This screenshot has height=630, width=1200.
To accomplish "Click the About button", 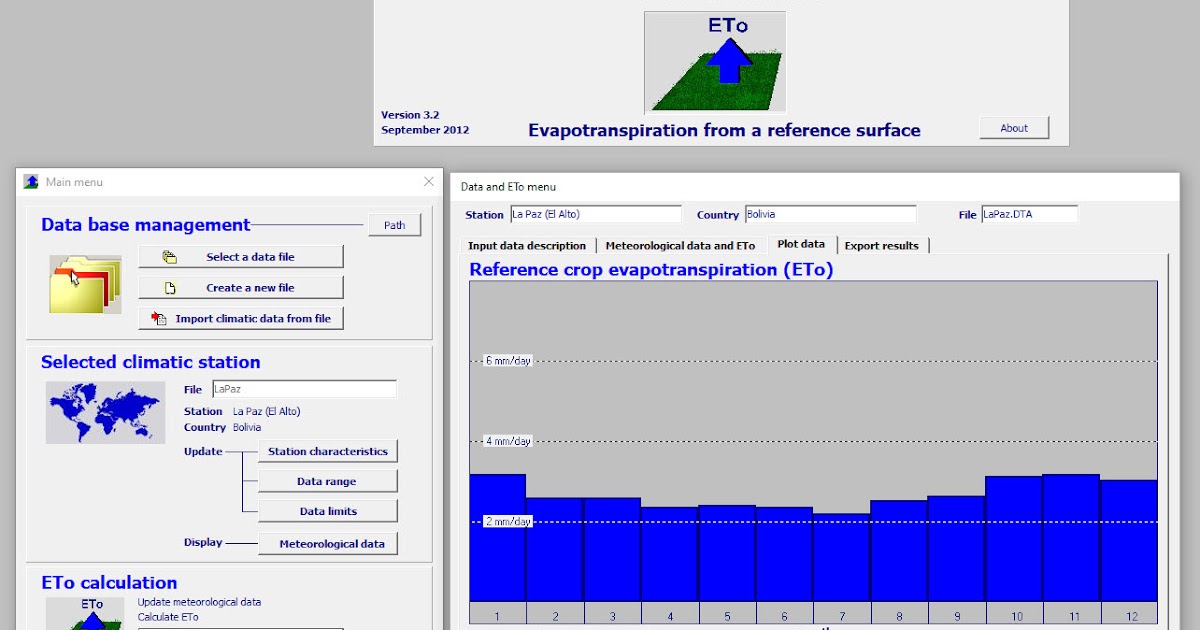I will (x=1013, y=127).
